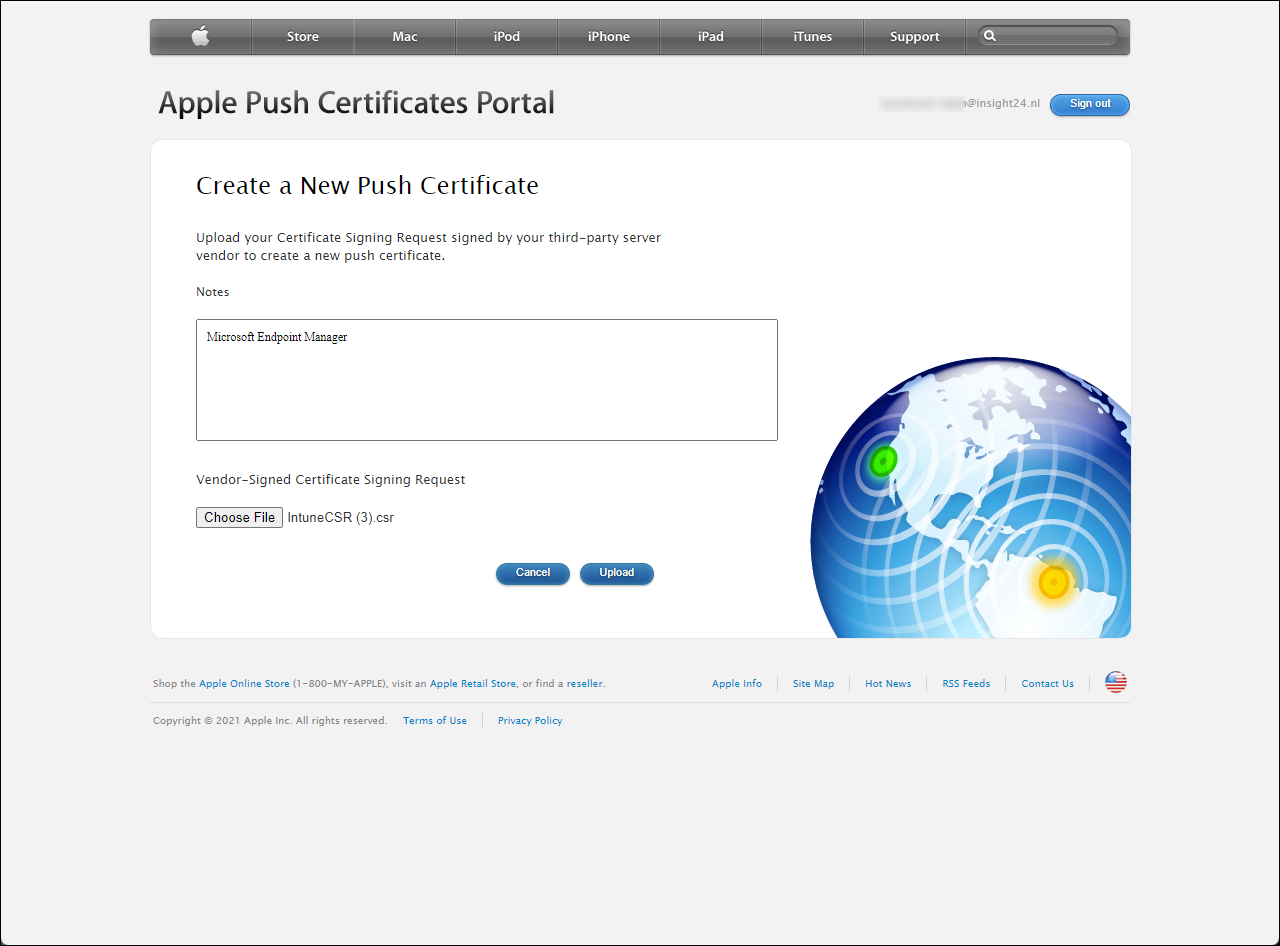This screenshot has width=1280, height=946.
Task: Click the Sign out button
Action: [1090, 104]
